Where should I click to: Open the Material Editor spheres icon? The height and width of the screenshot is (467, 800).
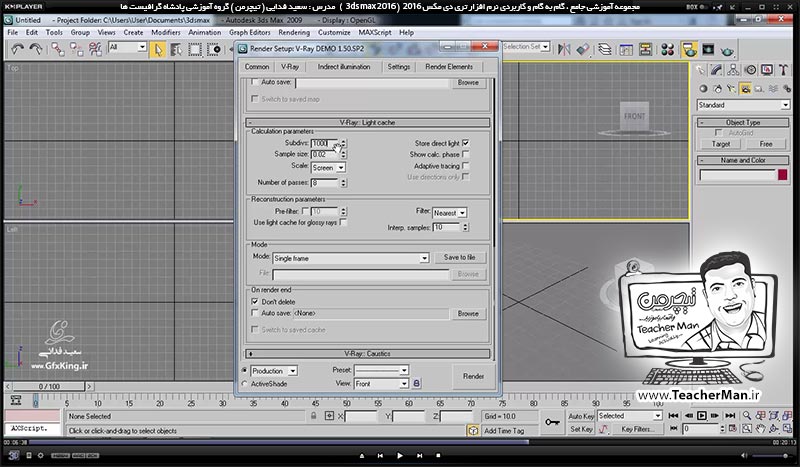coord(667,49)
